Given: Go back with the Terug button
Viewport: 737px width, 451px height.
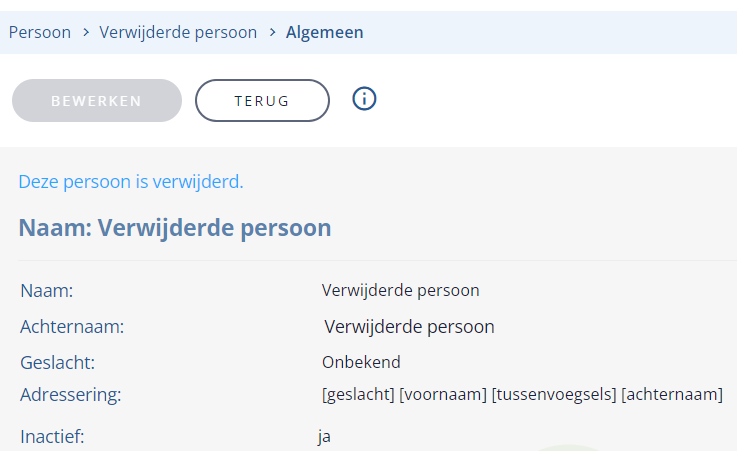Looking at the screenshot, I should [x=262, y=101].
